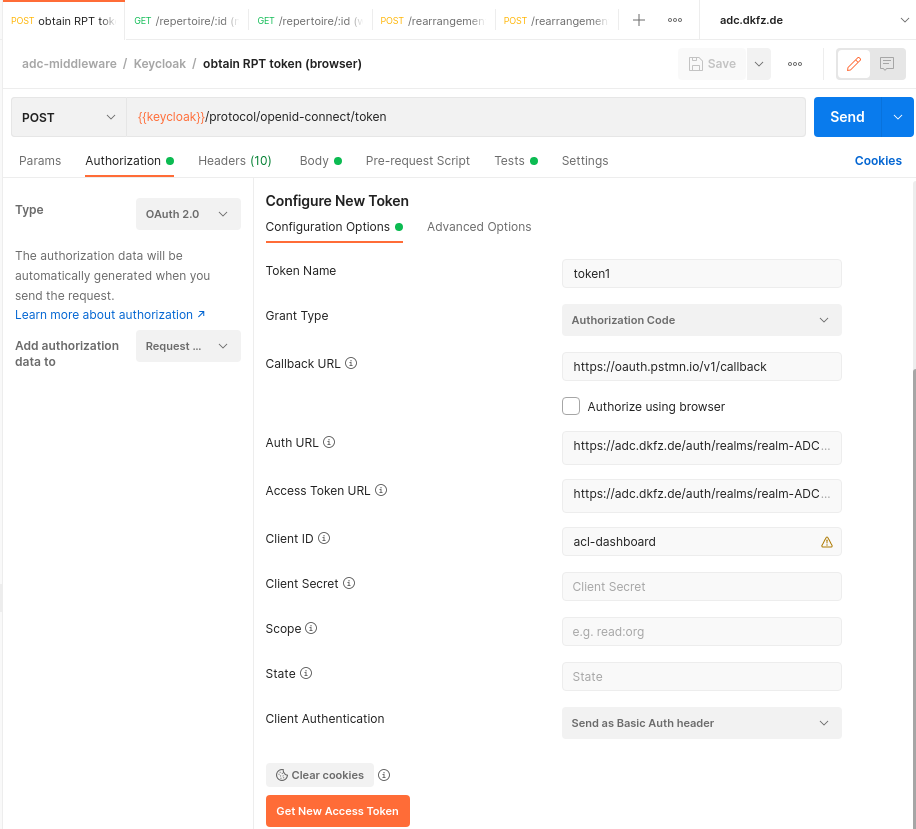Click the Get New Access Token button
Viewport: 916px width, 829px height.
(337, 811)
